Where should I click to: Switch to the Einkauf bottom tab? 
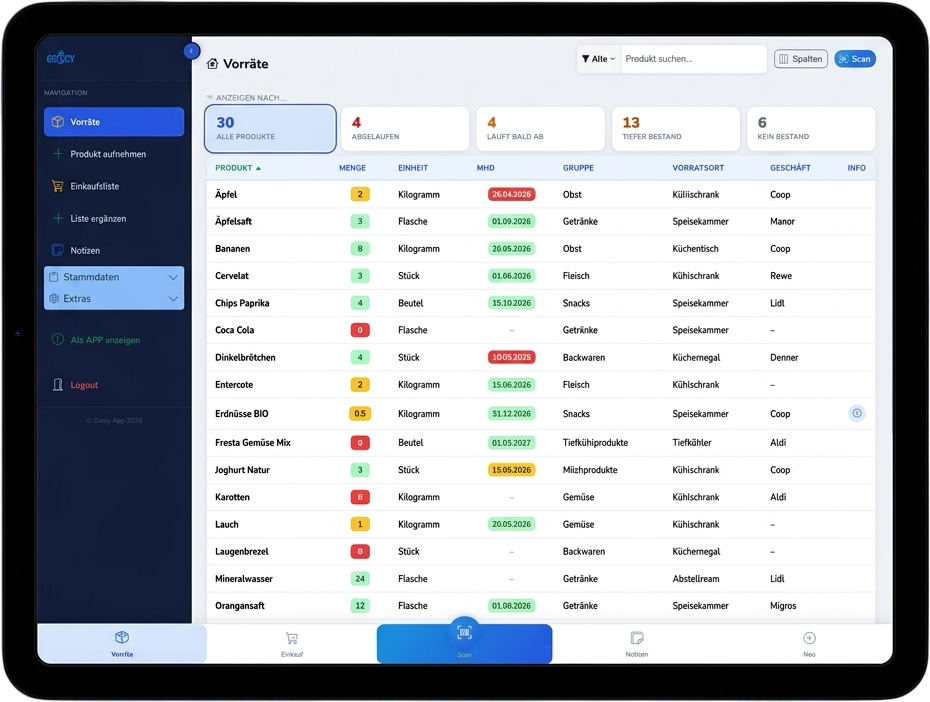(292, 644)
